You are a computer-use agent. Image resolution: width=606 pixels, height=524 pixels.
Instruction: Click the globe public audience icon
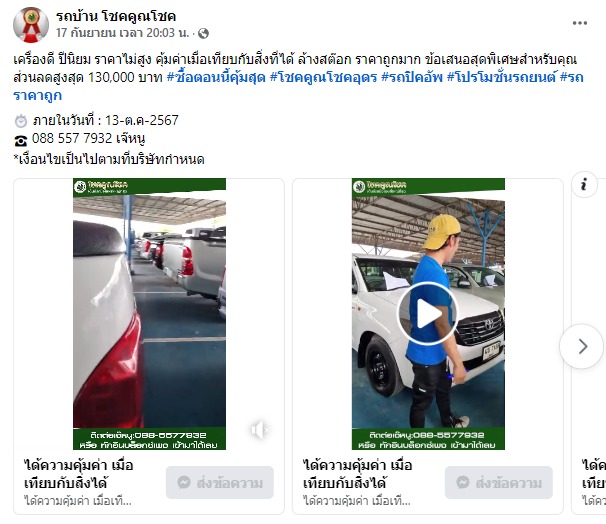pyautogui.click(x=203, y=34)
